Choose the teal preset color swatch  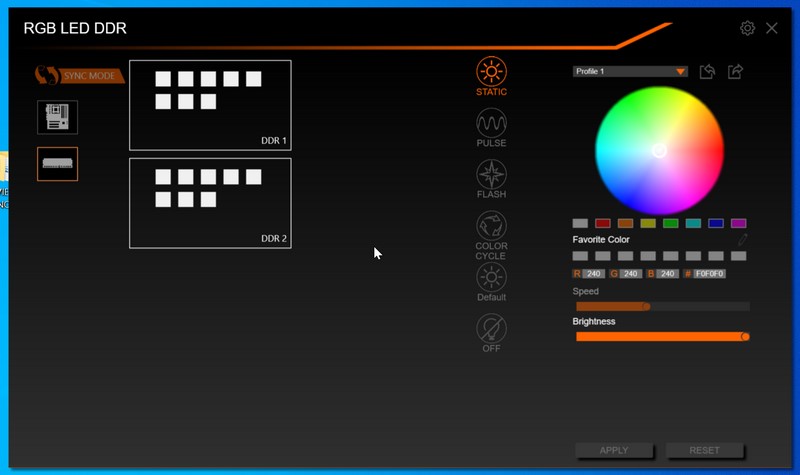[693, 223]
